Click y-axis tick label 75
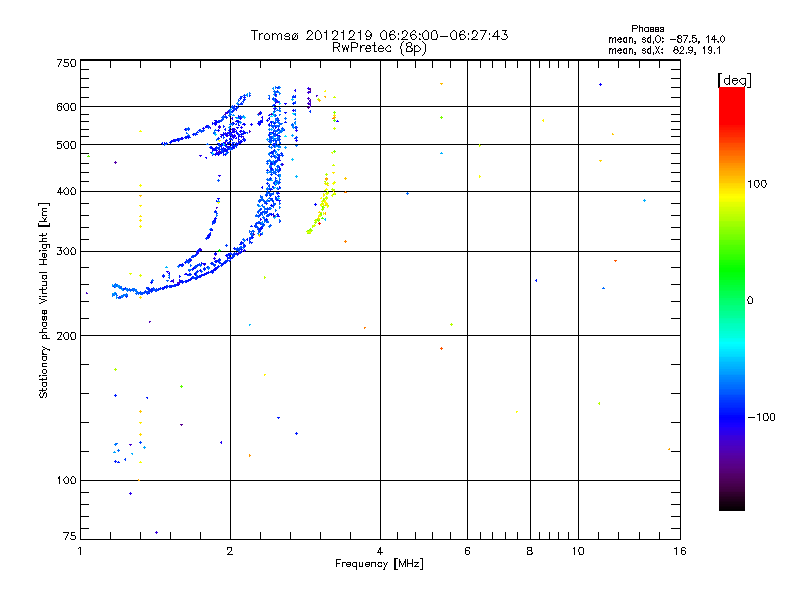800x600 pixels. pos(70,536)
